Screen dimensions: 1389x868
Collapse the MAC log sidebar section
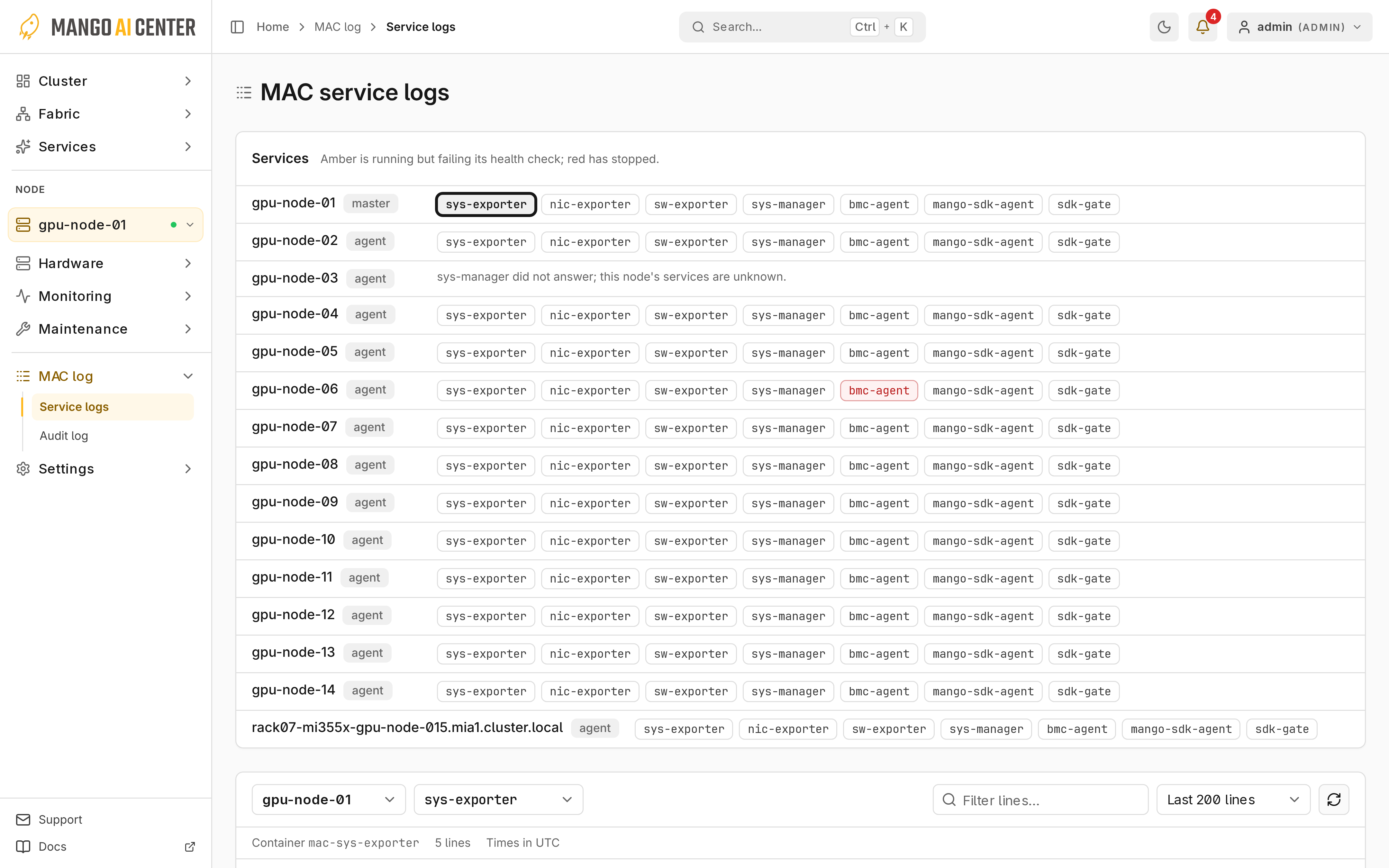pyautogui.click(x=105, y=376)
